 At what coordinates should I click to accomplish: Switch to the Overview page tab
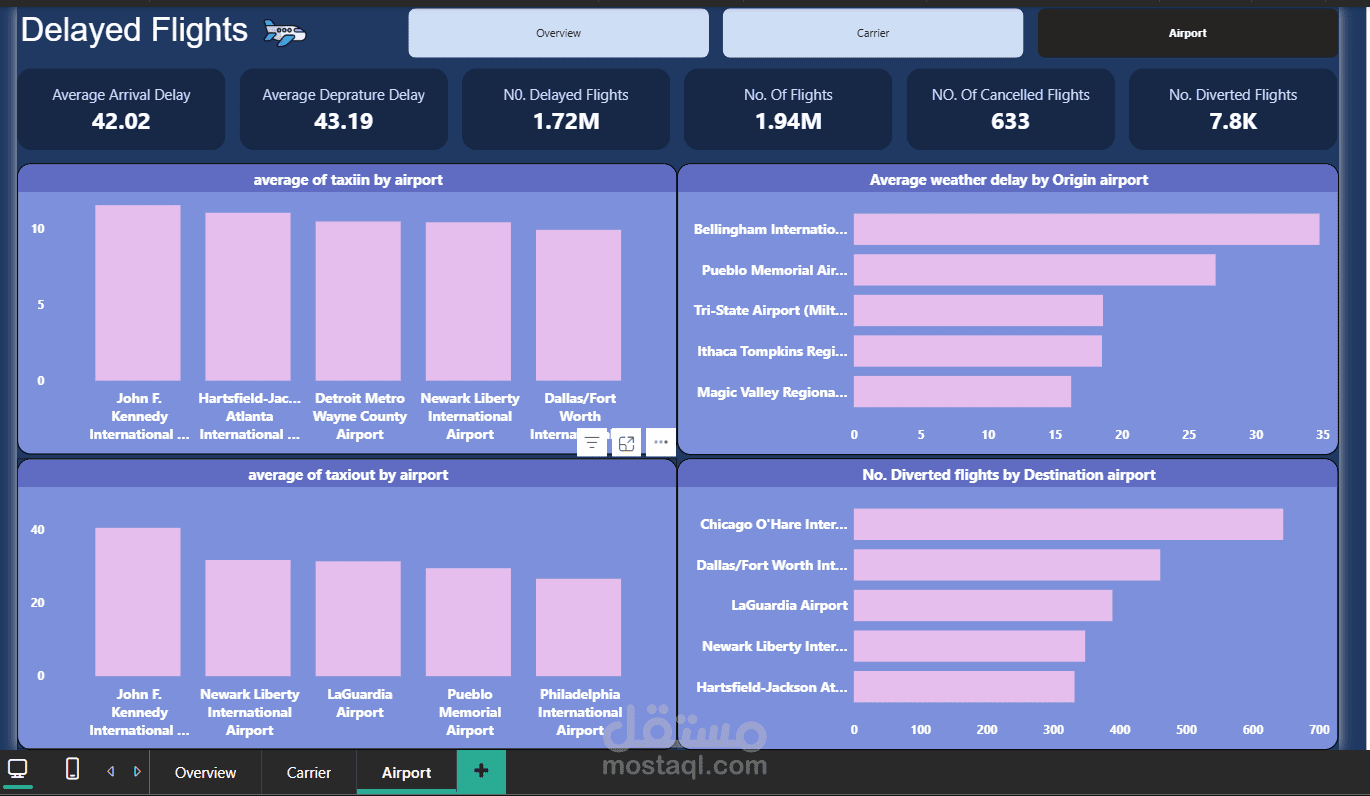(x=205, y=772)
